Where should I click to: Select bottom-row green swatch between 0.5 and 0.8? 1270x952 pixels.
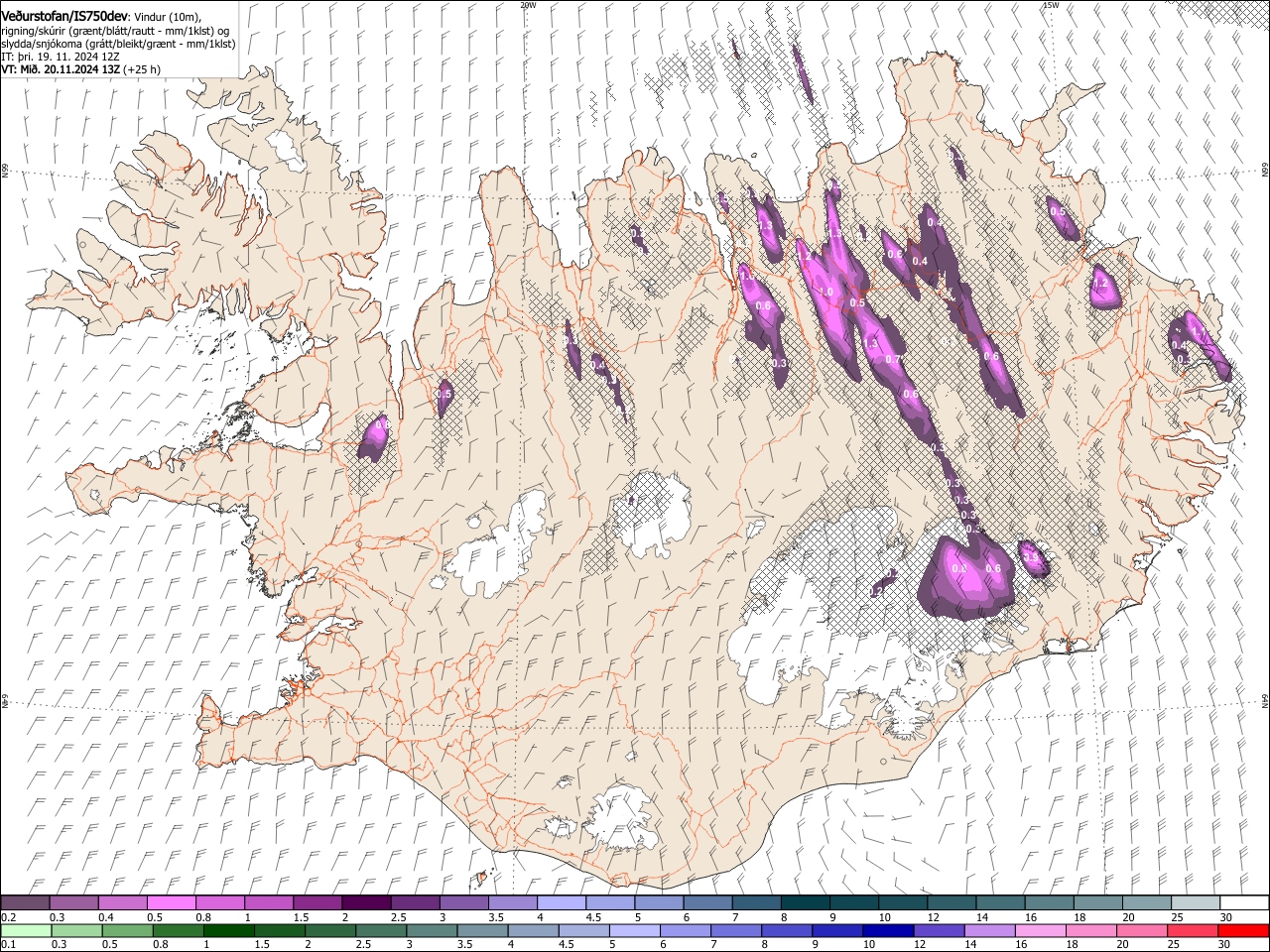coord(128,931)
